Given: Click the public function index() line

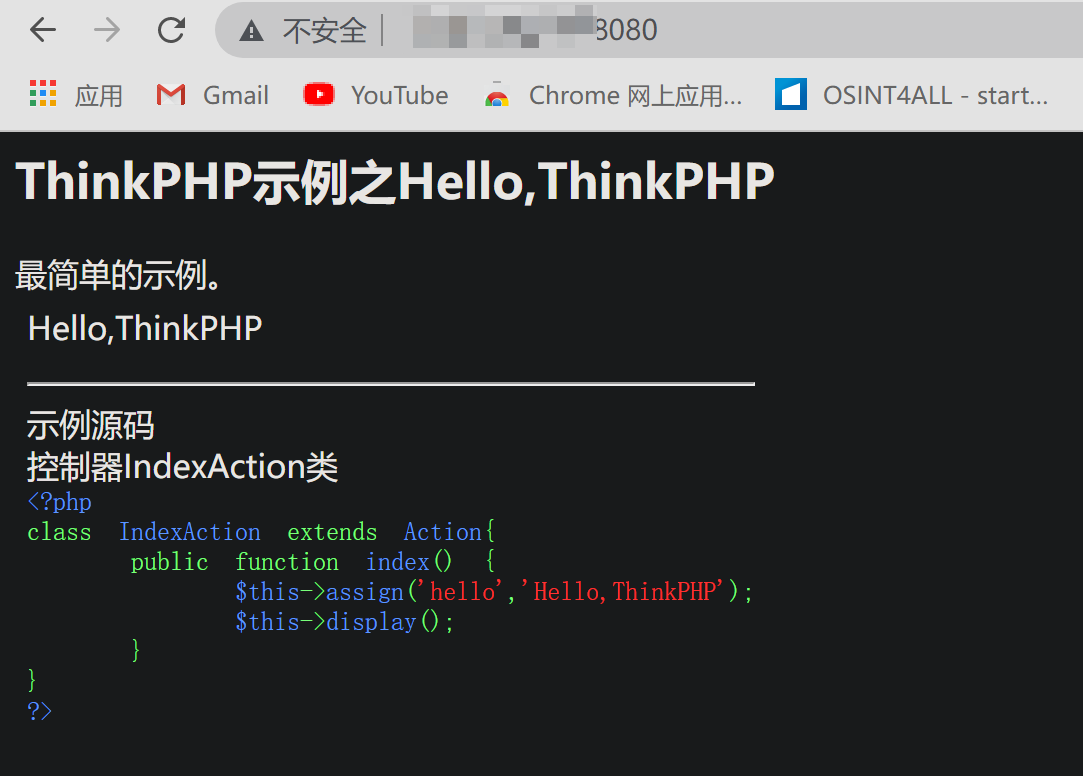Looking at the screenshot, I should [x=312, y=562].
